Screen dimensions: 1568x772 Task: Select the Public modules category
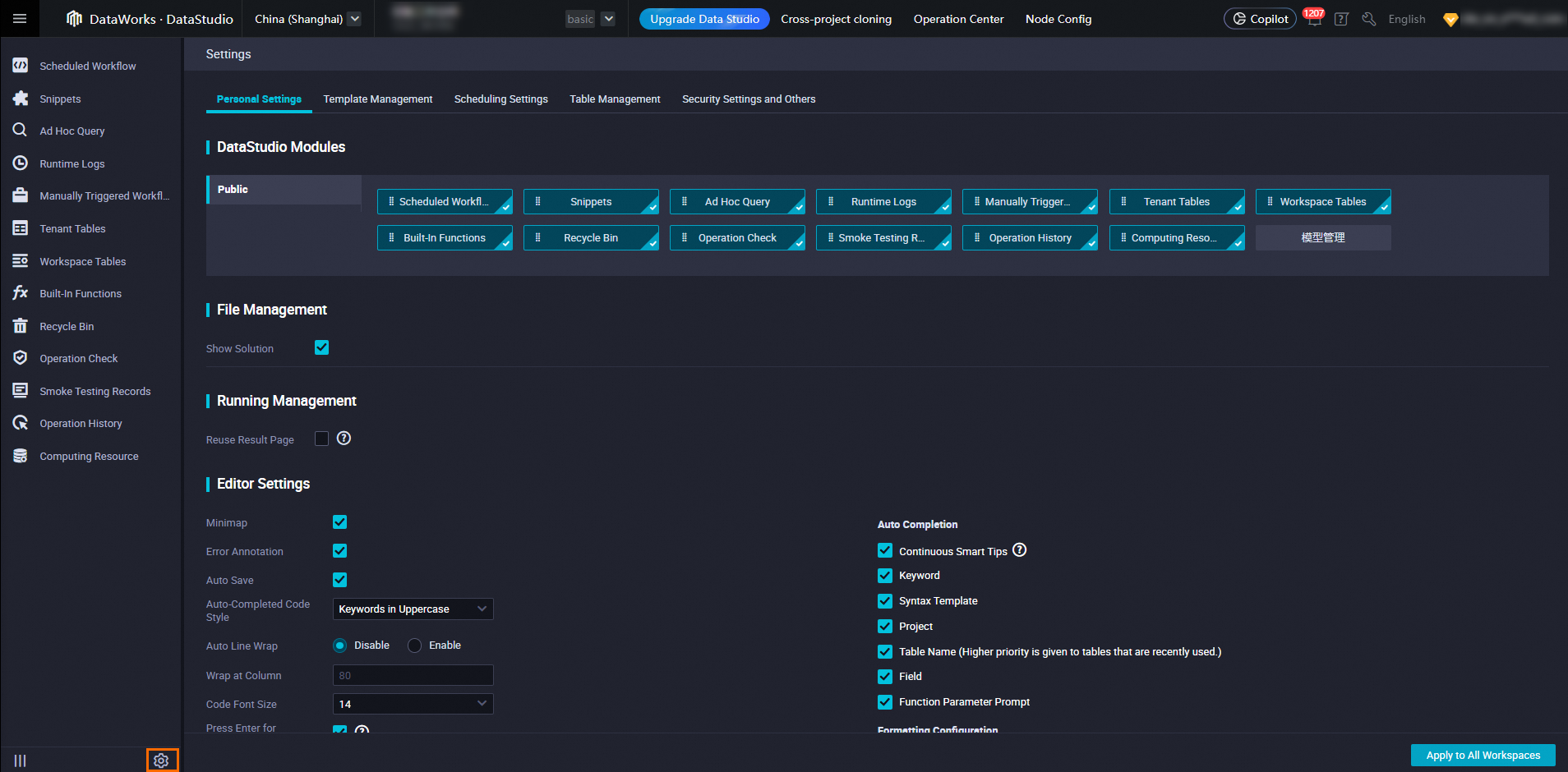[x=284, y=189]
